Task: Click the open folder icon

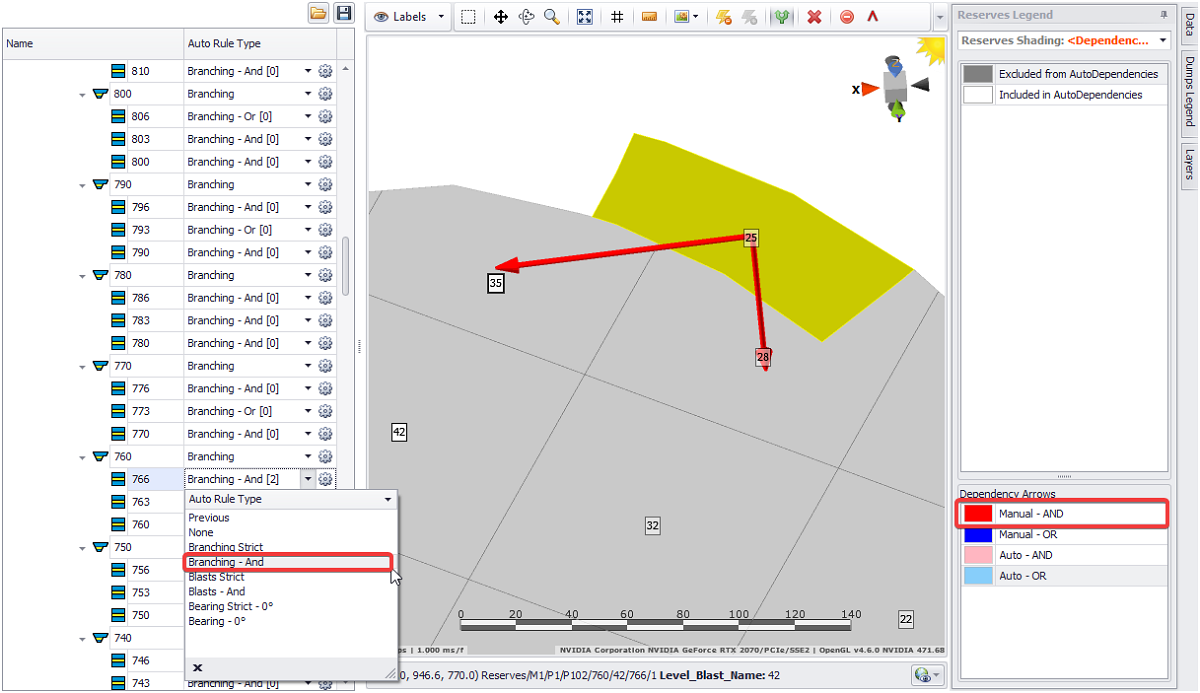Action: pos(318,13)
